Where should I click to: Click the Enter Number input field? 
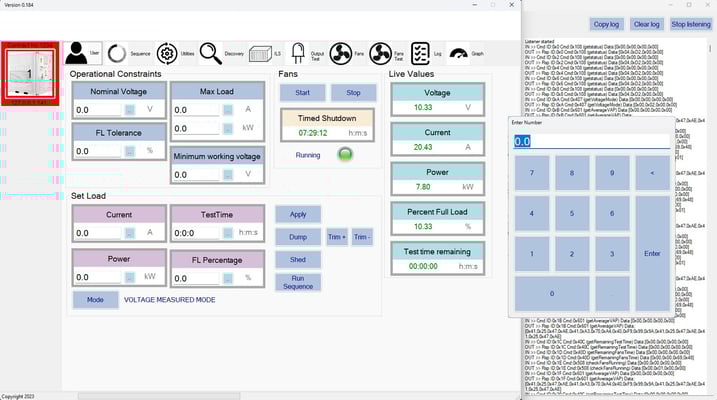[592, 141]
